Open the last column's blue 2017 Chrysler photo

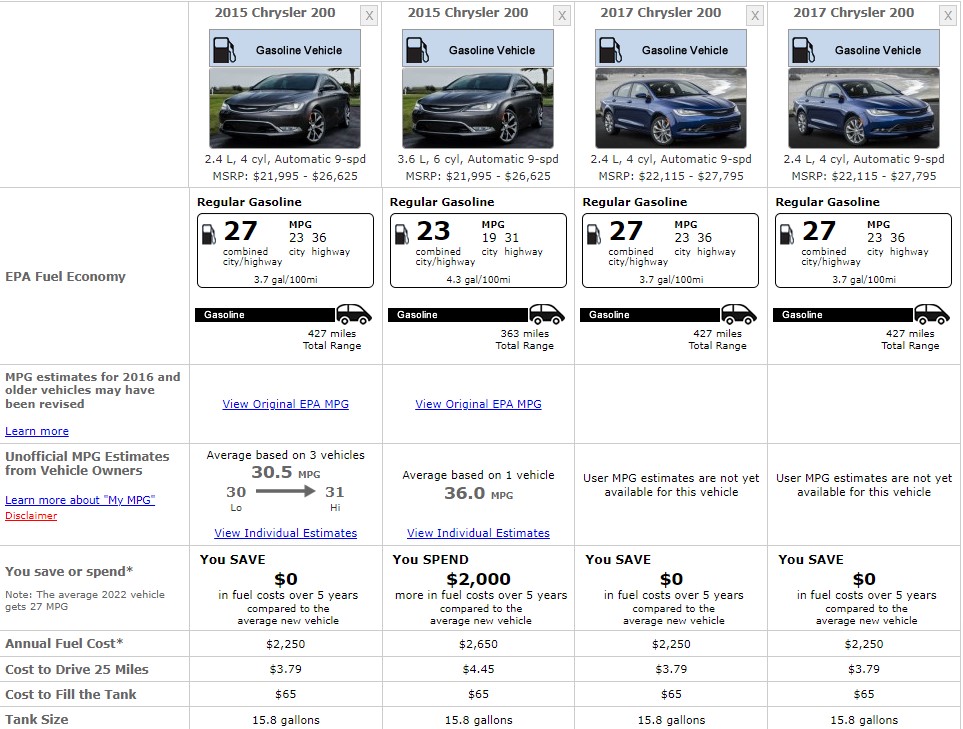864,108
